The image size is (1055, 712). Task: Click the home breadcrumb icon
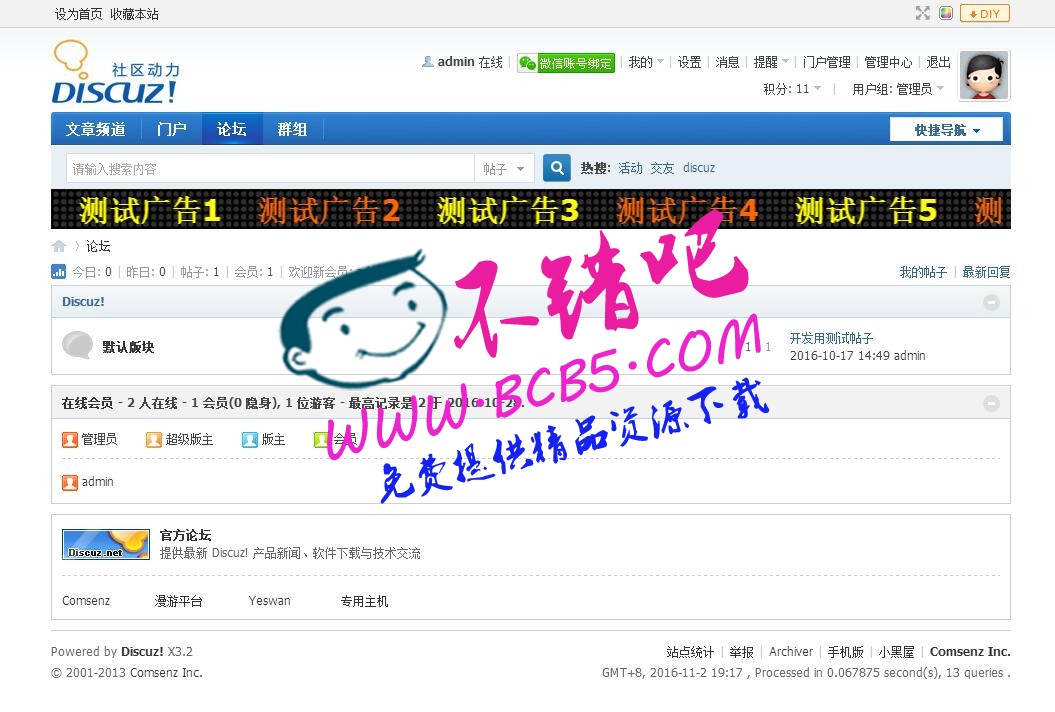(x=59, y=246)
